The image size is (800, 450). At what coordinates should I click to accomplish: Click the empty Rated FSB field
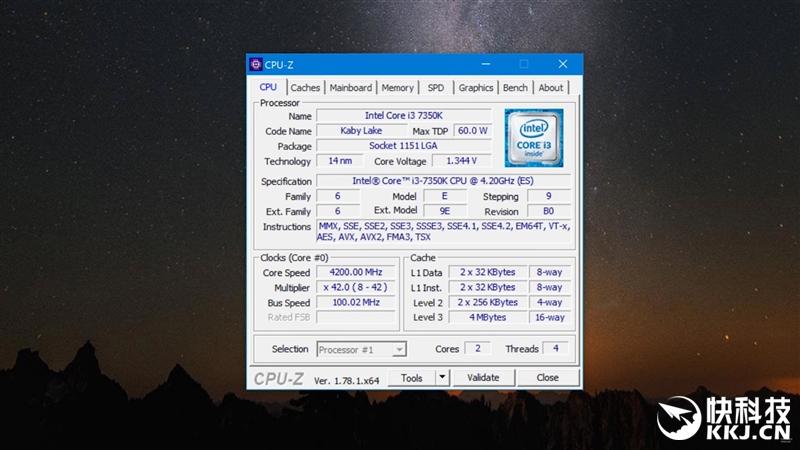[x=356, y=317]
